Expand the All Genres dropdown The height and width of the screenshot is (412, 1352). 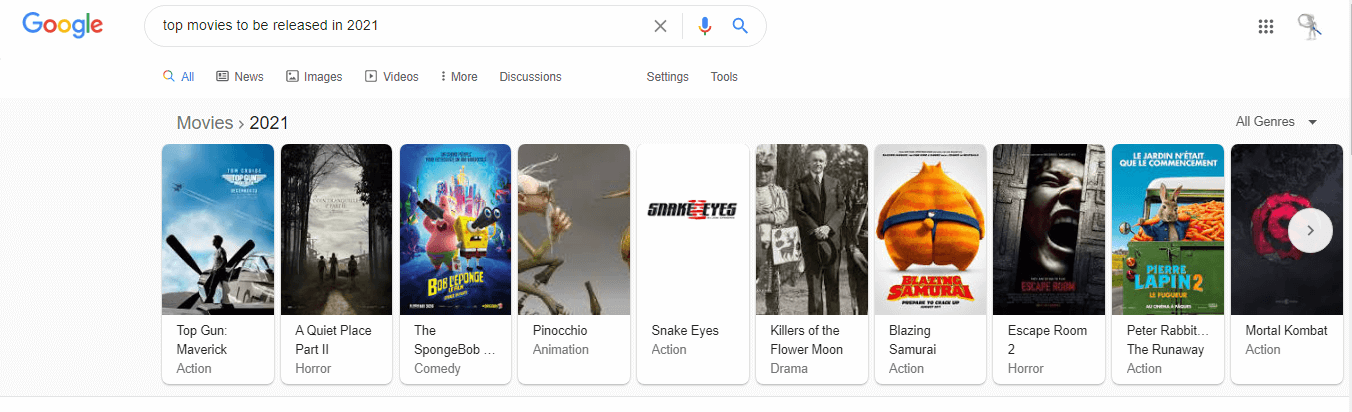coord(1277,122)
